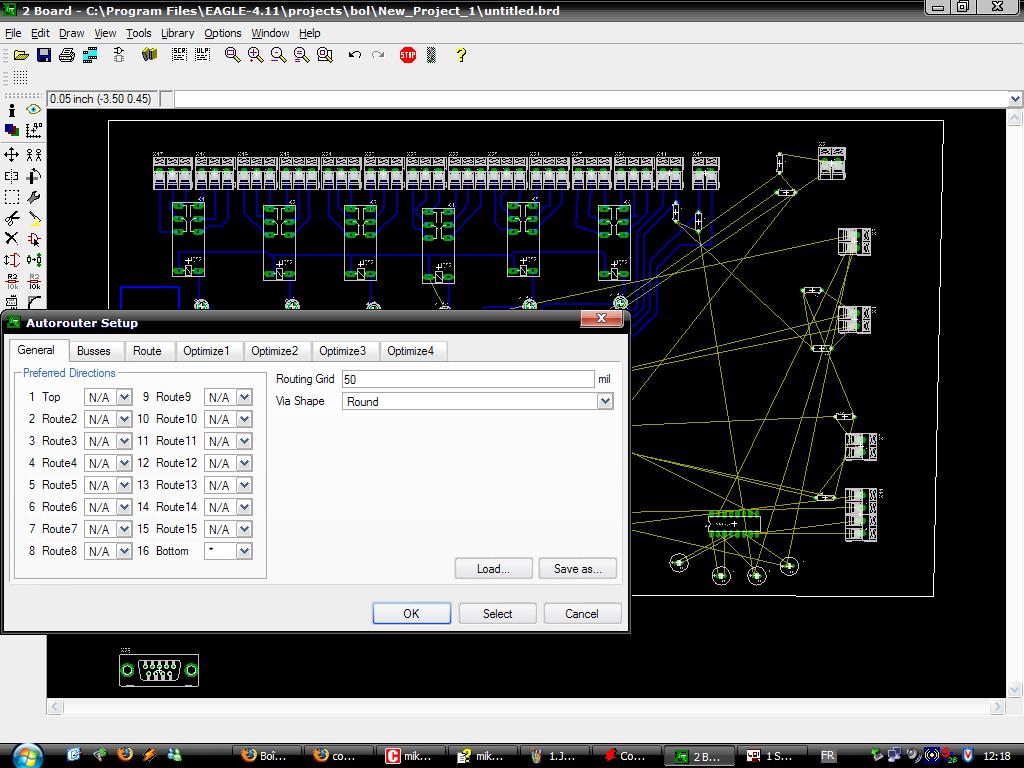
Task: Open the 1 Top direction dropdown
Action: [x=124, y=397]
